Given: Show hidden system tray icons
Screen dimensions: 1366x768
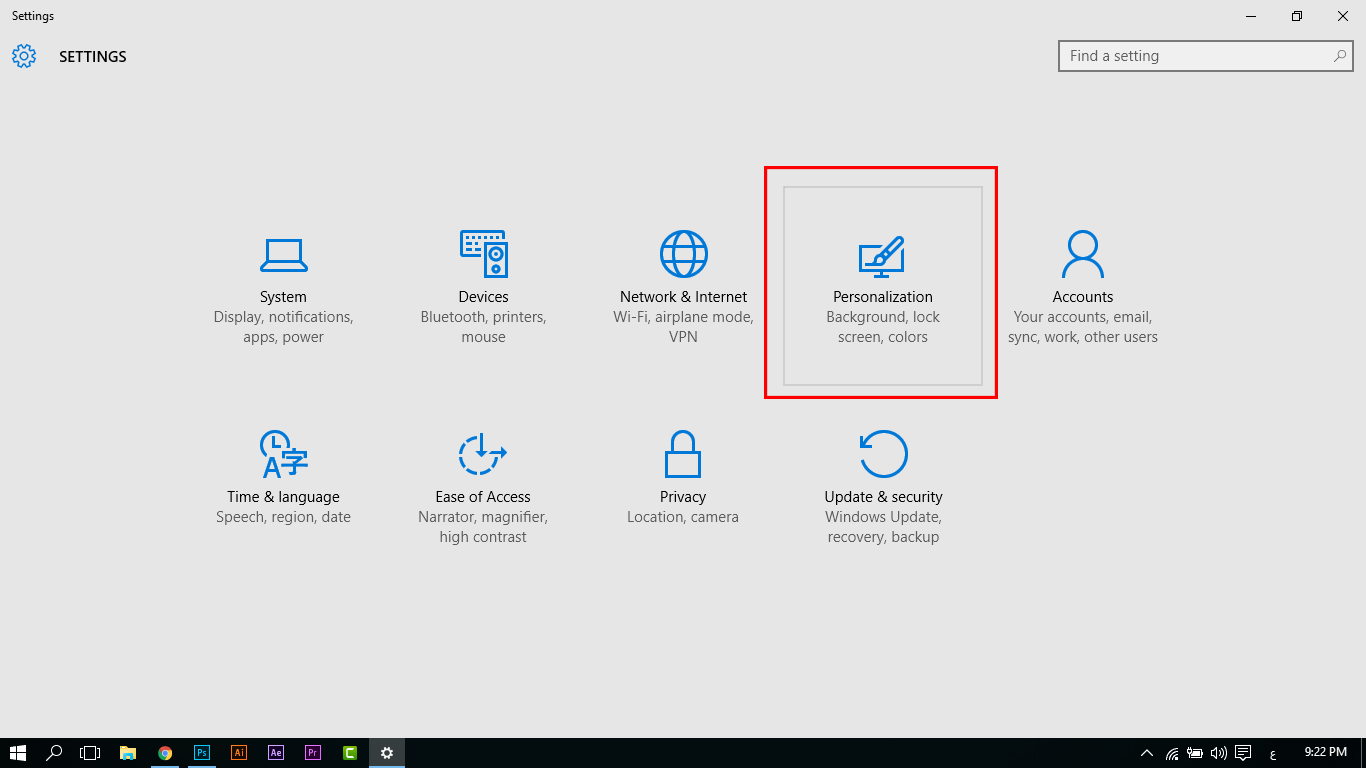Looking at the screenshot, I should coord(1147,753).
